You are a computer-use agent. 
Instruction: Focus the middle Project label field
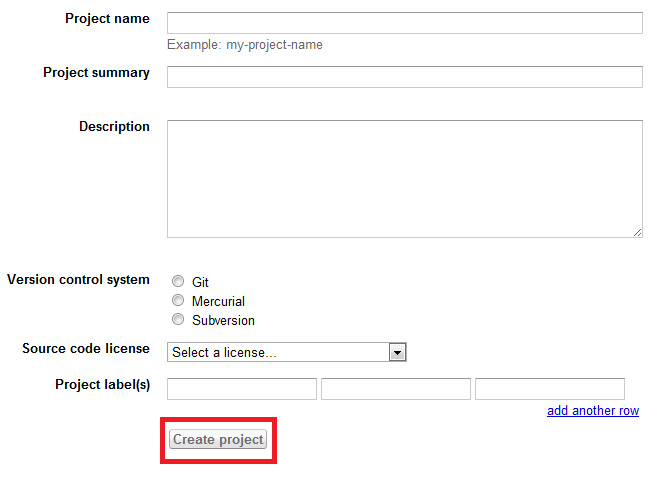[396, 389]
